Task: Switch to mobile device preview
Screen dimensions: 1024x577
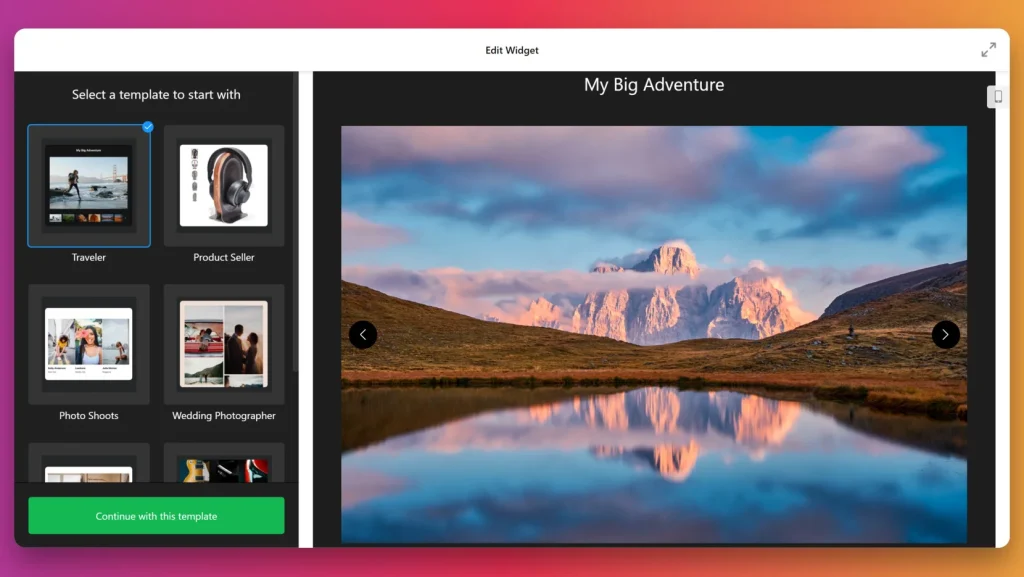Action: point(997,96)
